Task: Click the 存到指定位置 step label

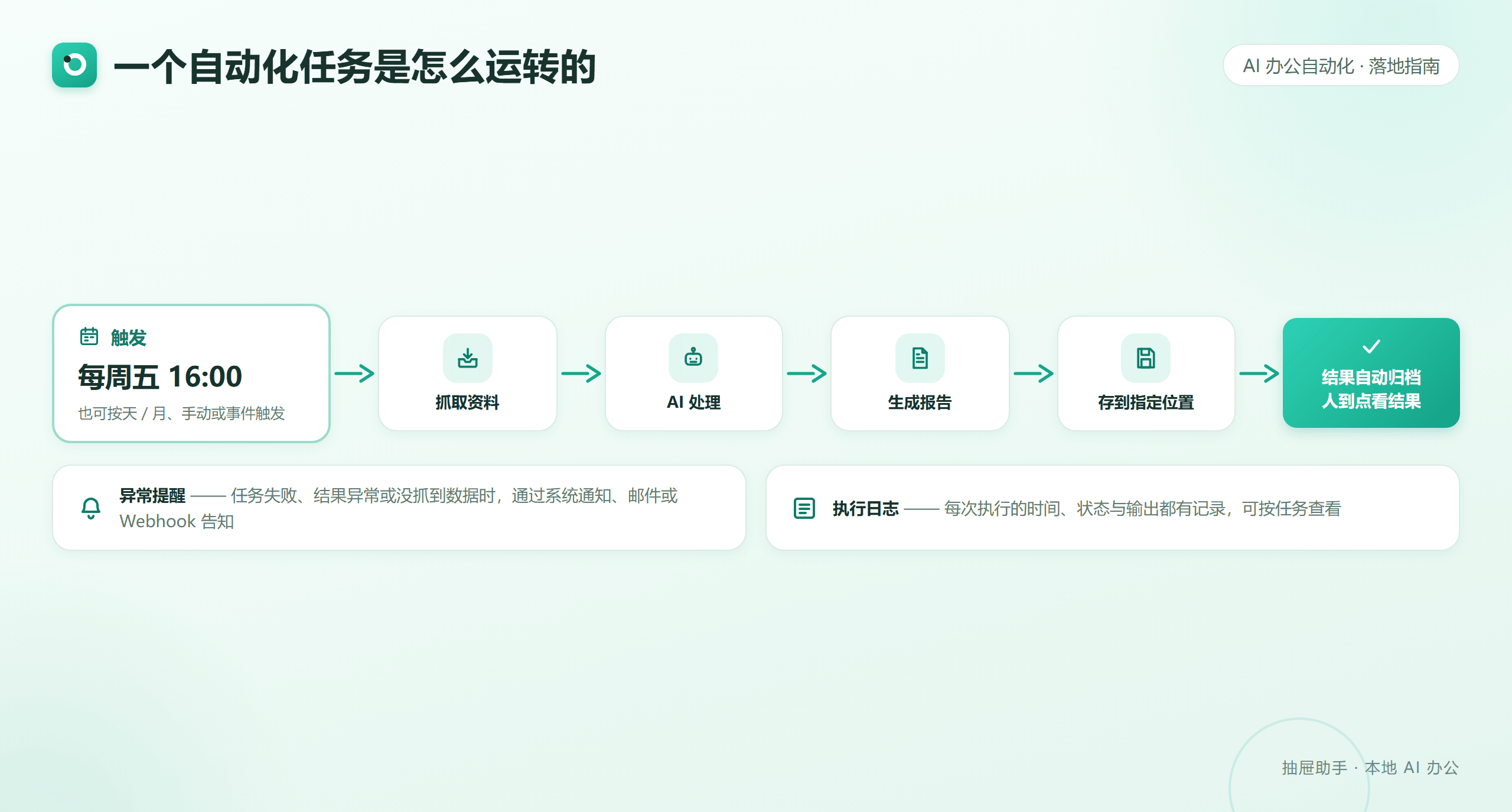Action: coord(1146,402)
